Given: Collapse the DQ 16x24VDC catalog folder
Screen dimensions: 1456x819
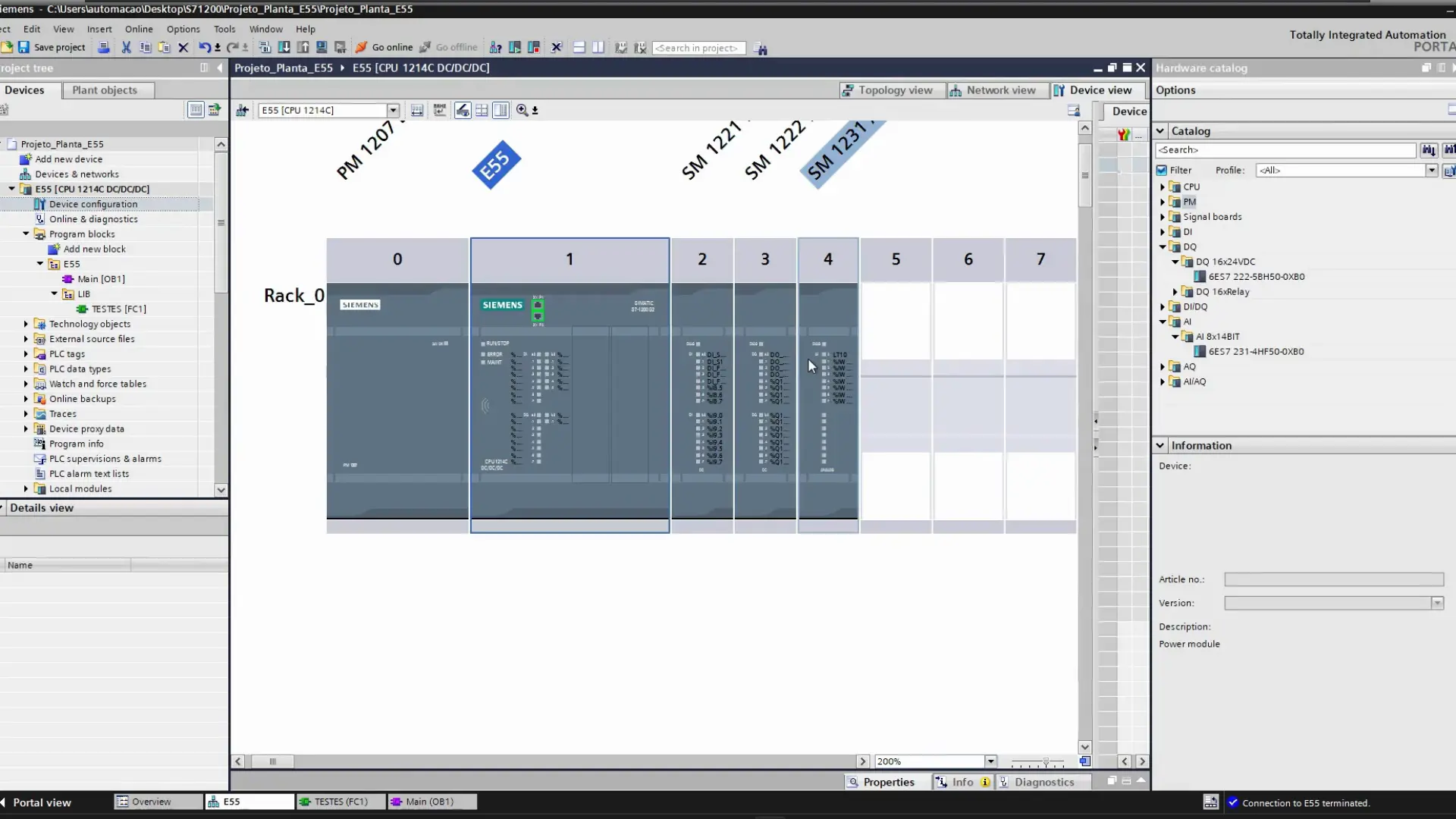Looking at the screenshot, I should [1175, 262].
